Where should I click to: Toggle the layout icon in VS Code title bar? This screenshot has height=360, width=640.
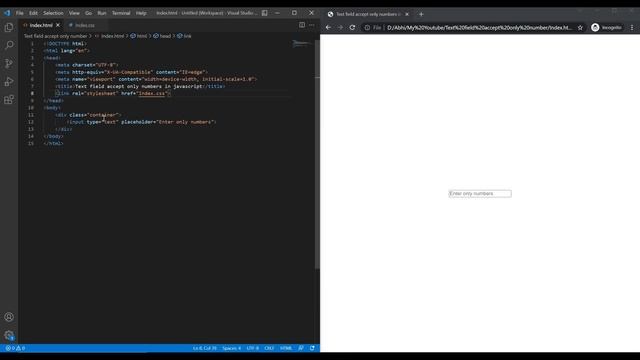click(x=264, y=13)
